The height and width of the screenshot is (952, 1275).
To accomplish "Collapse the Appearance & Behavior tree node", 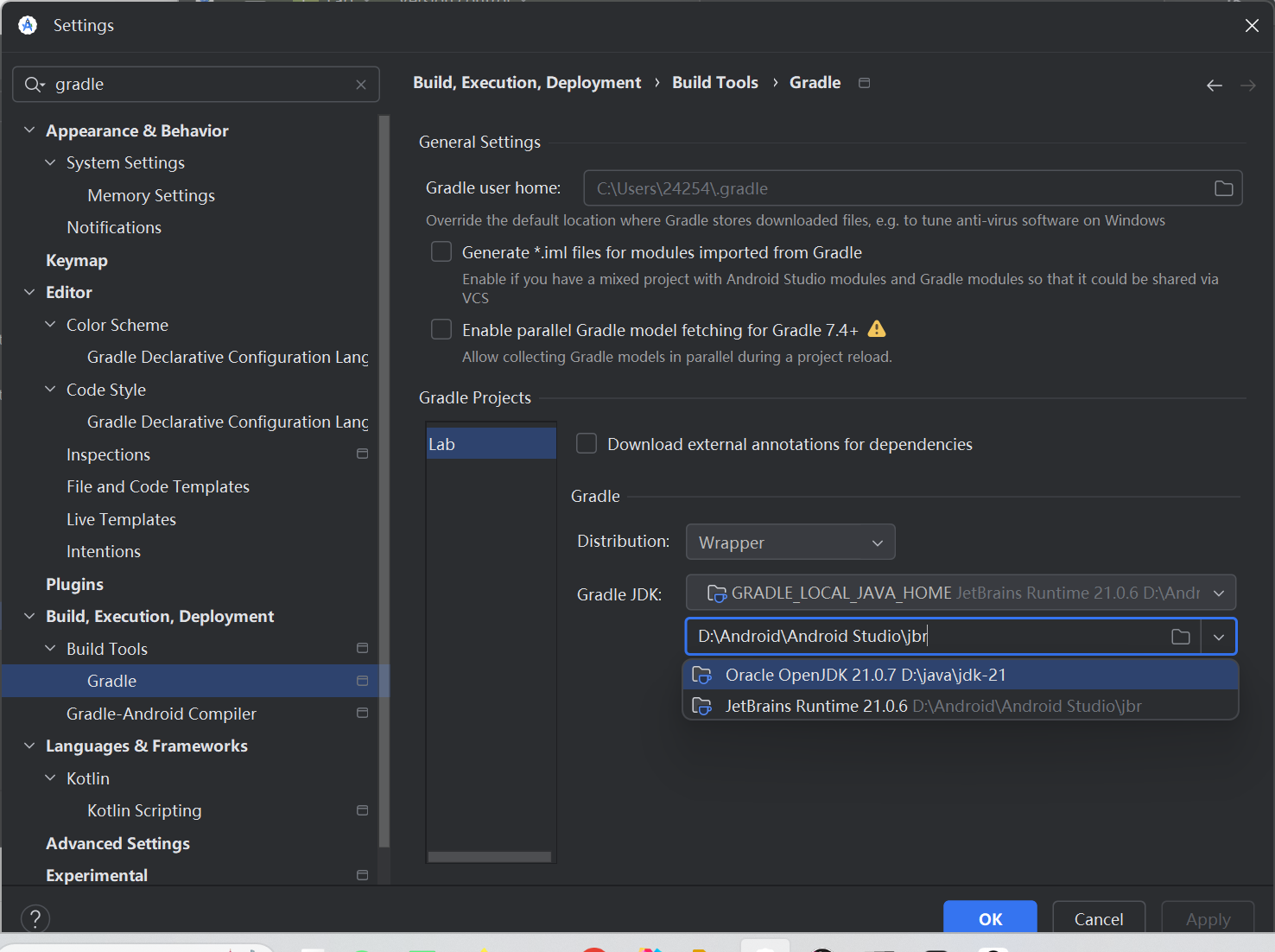I will tap(29, 130).
